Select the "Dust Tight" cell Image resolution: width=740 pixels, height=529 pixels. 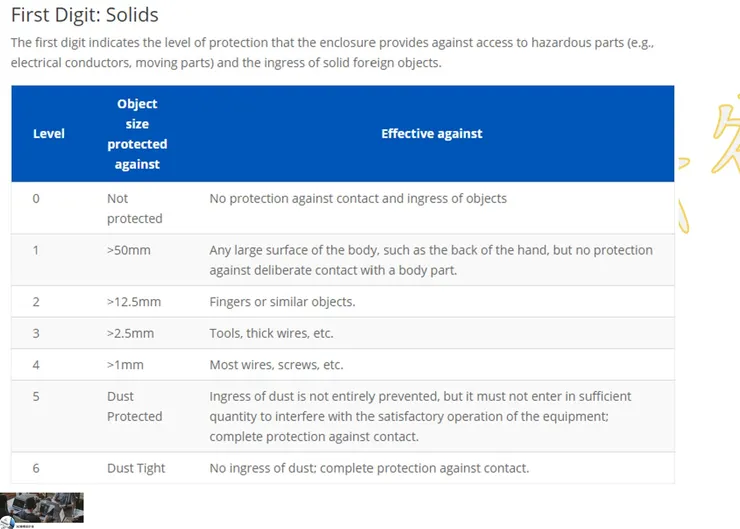click(x=136, y=468)
